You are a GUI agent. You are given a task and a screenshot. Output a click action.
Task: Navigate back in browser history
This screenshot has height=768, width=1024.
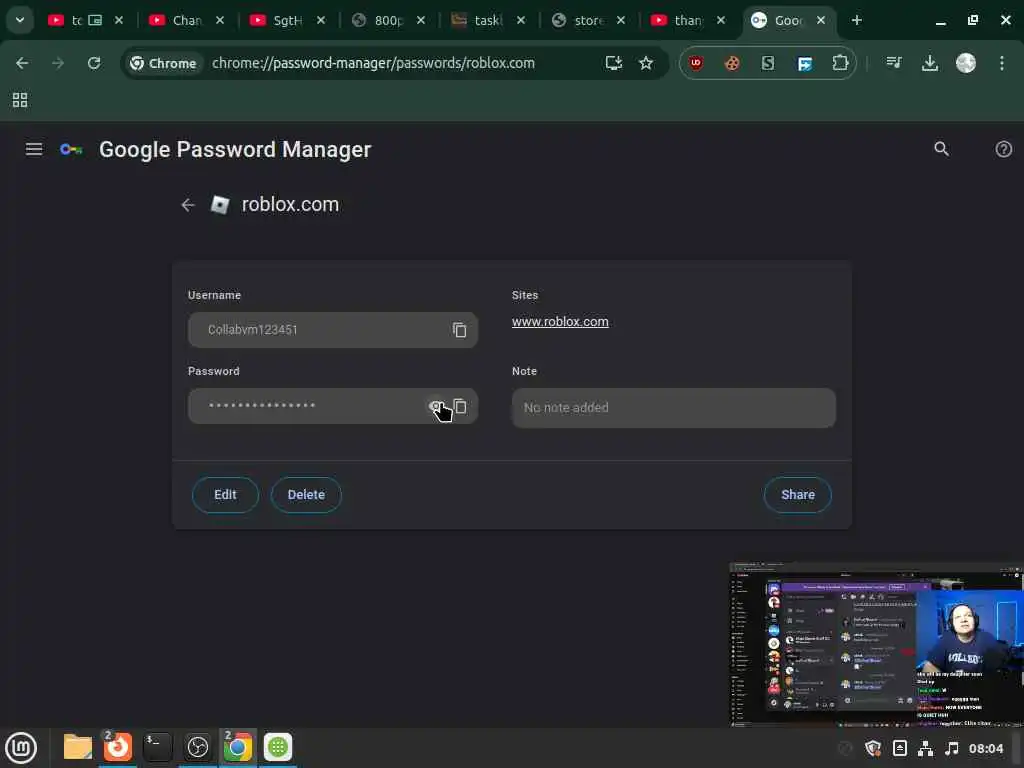pos(22,63)
